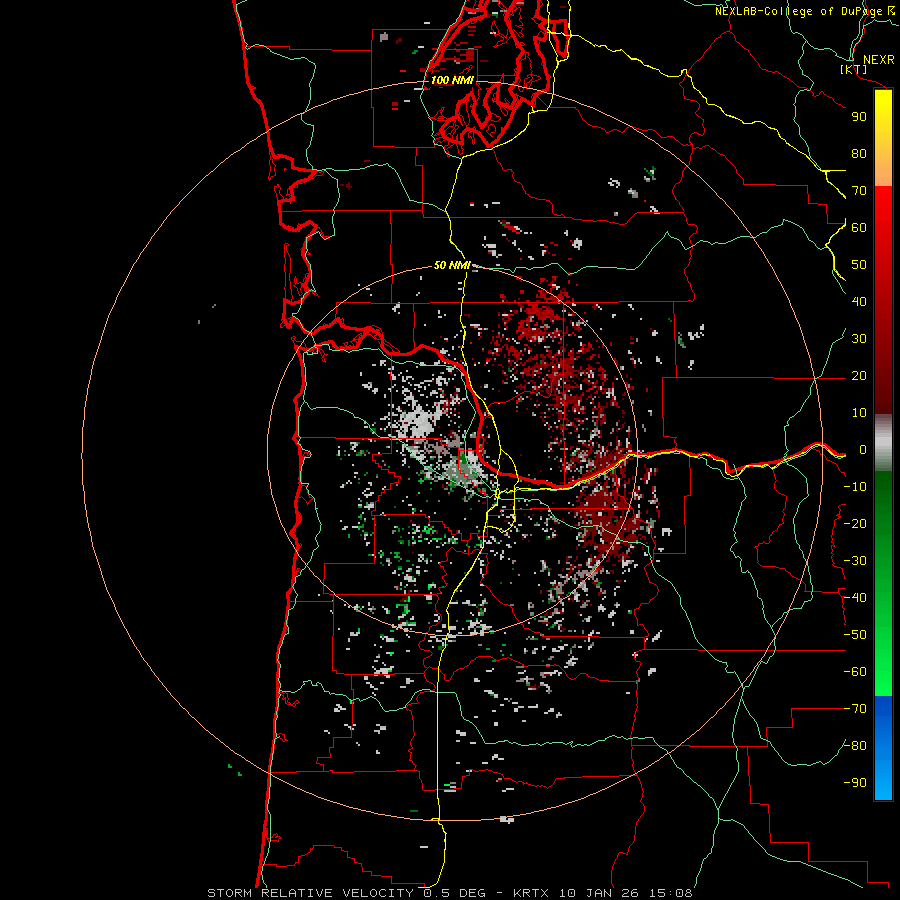Click the '-80' value on velocity scale
The width and height of the screenshot is (900, 900).
click(855, 746)
